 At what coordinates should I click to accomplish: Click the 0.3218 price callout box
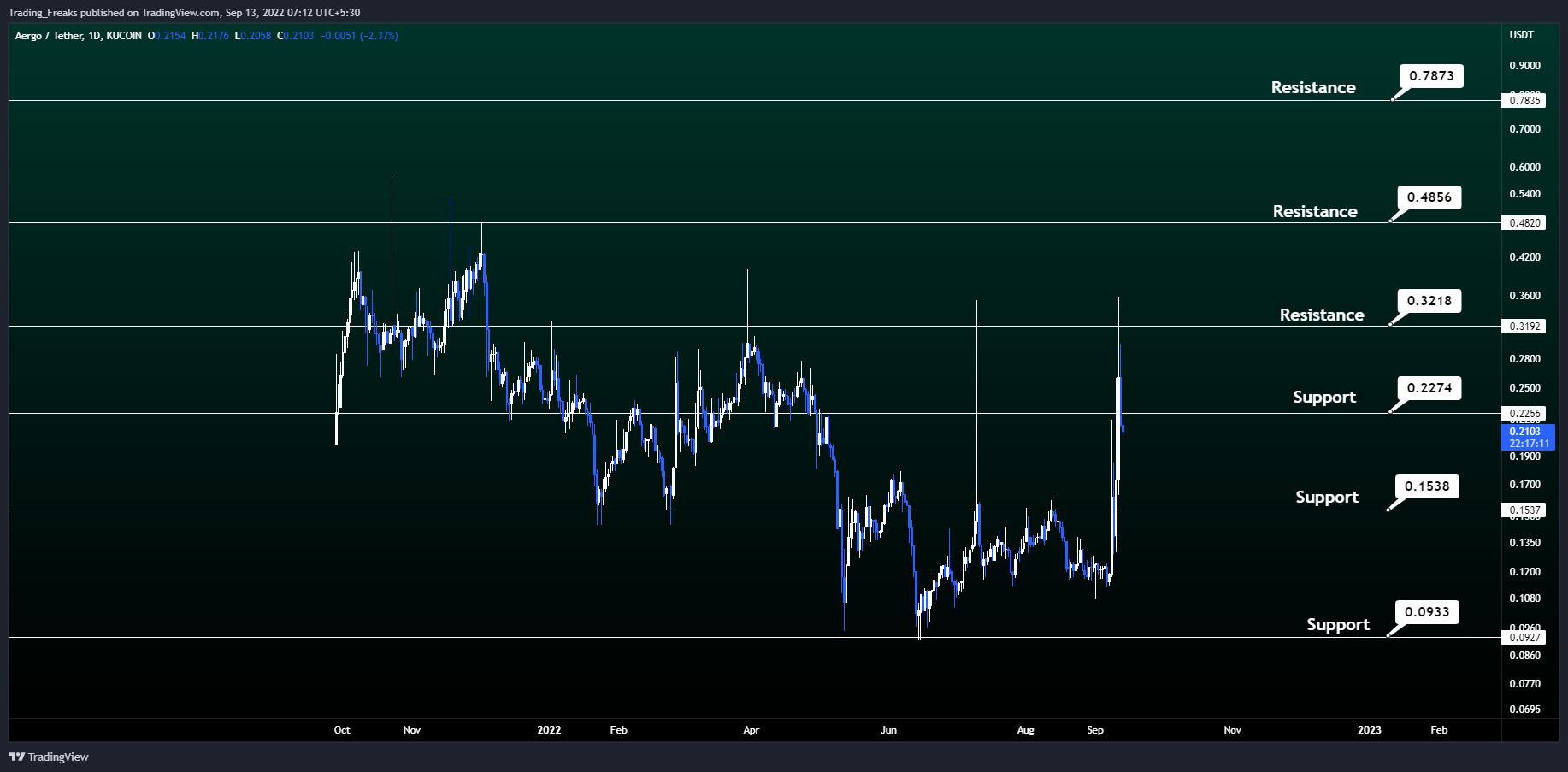[x=1429, y=301]
